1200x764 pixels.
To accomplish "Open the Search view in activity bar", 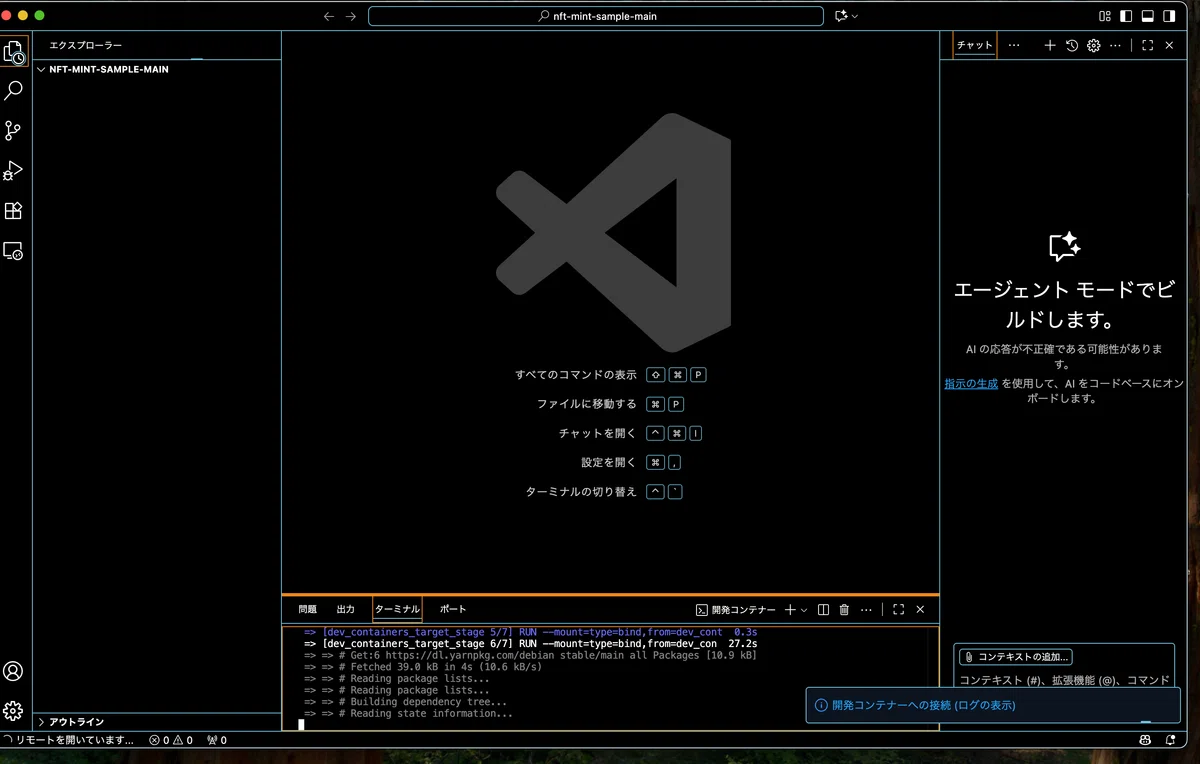I will click(x=13, y=91).
